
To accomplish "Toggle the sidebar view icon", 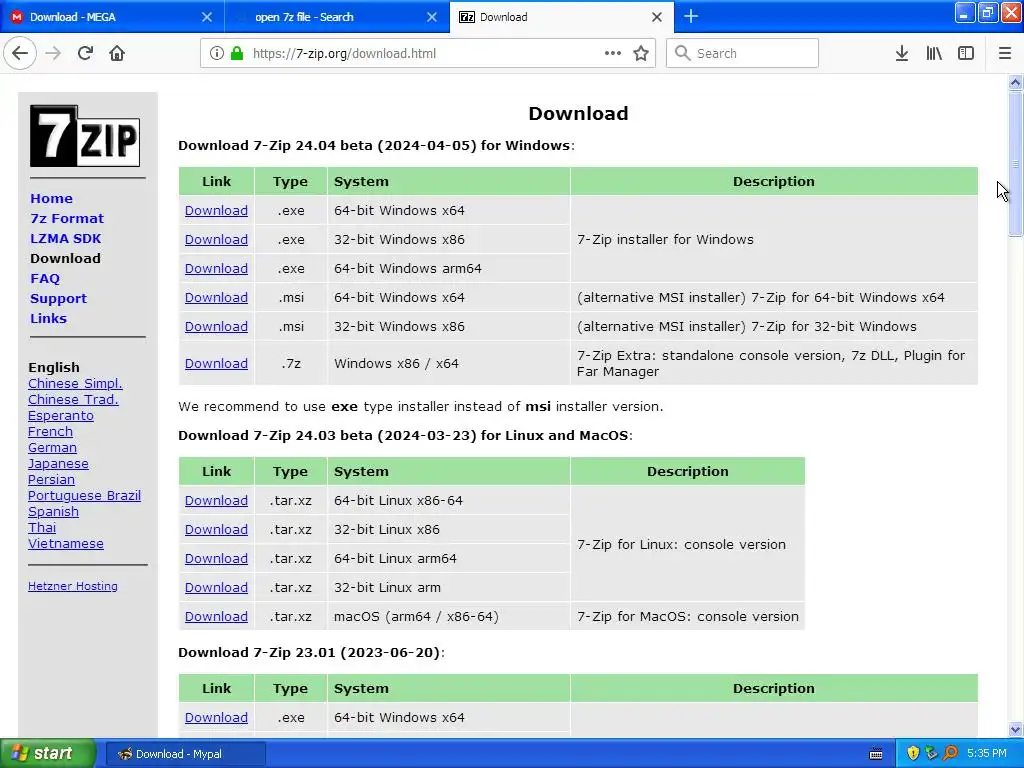I will tap(966, 54).
